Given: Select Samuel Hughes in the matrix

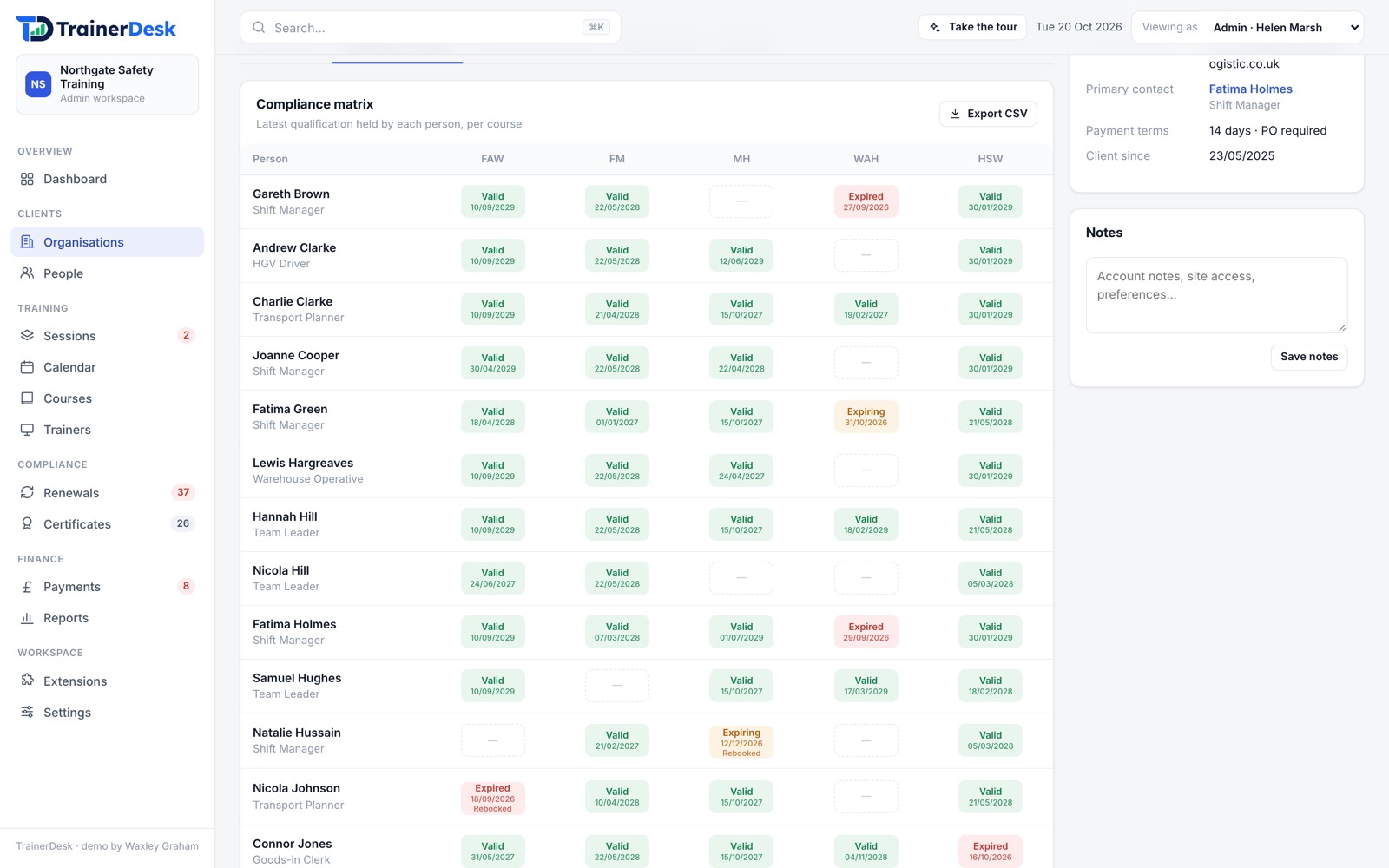Looking at the screenshot, I should pos(297,679).
